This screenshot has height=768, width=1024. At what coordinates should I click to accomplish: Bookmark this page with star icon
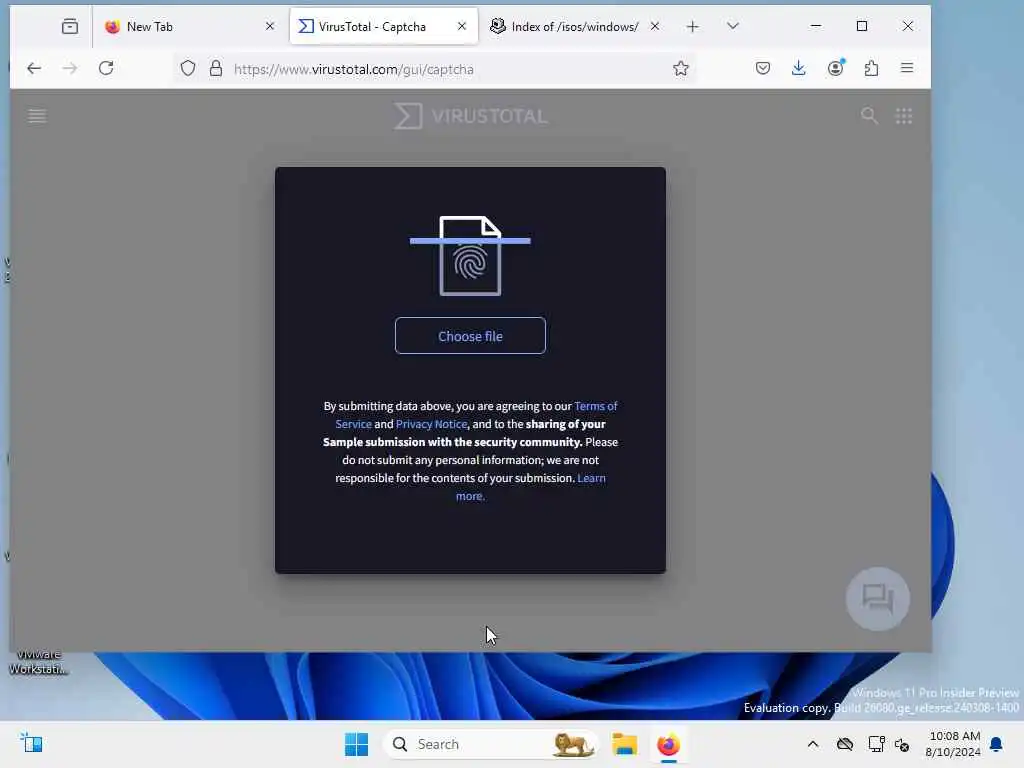(681, 69)
